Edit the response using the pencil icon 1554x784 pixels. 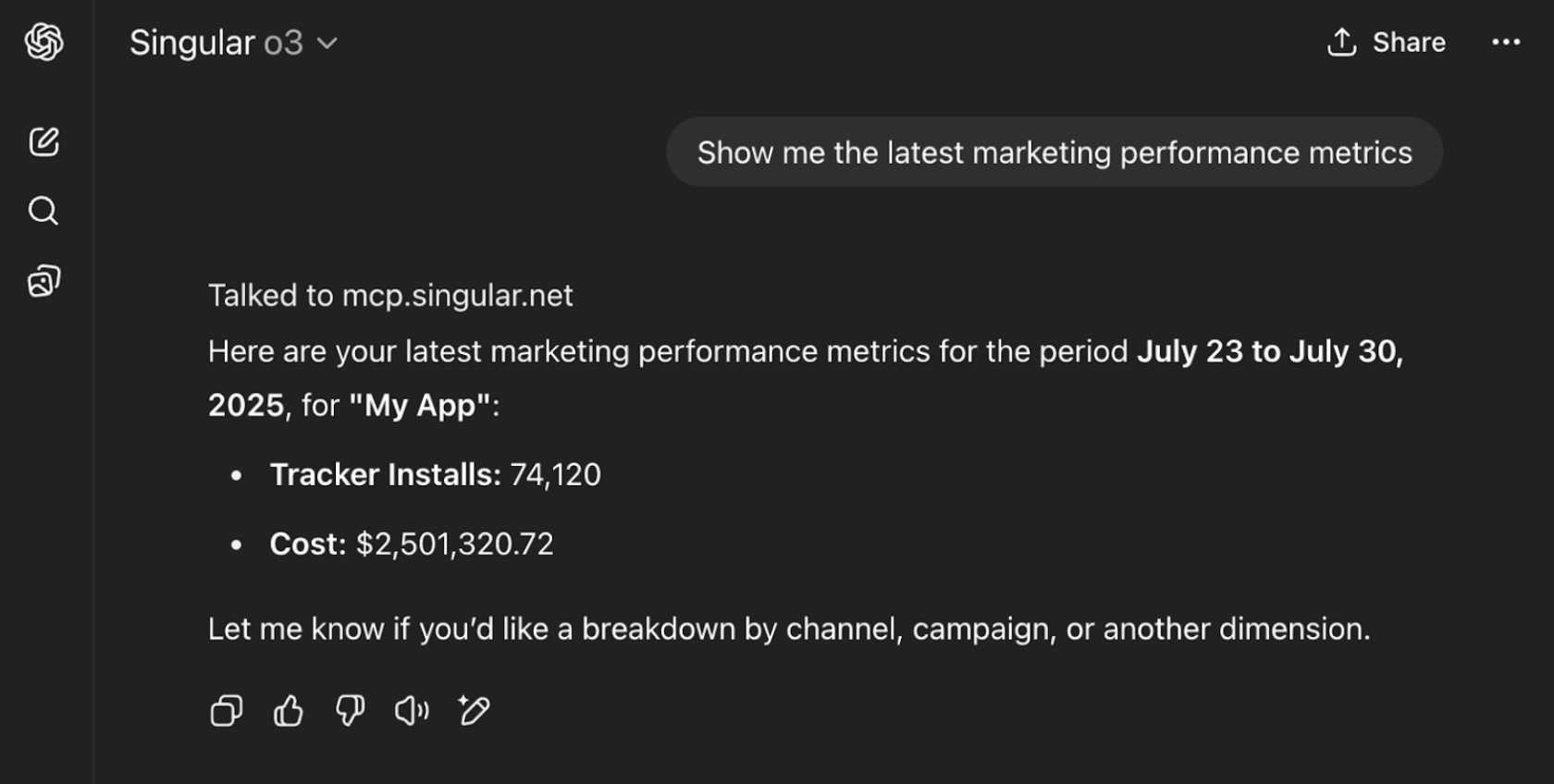click(473, 711)
